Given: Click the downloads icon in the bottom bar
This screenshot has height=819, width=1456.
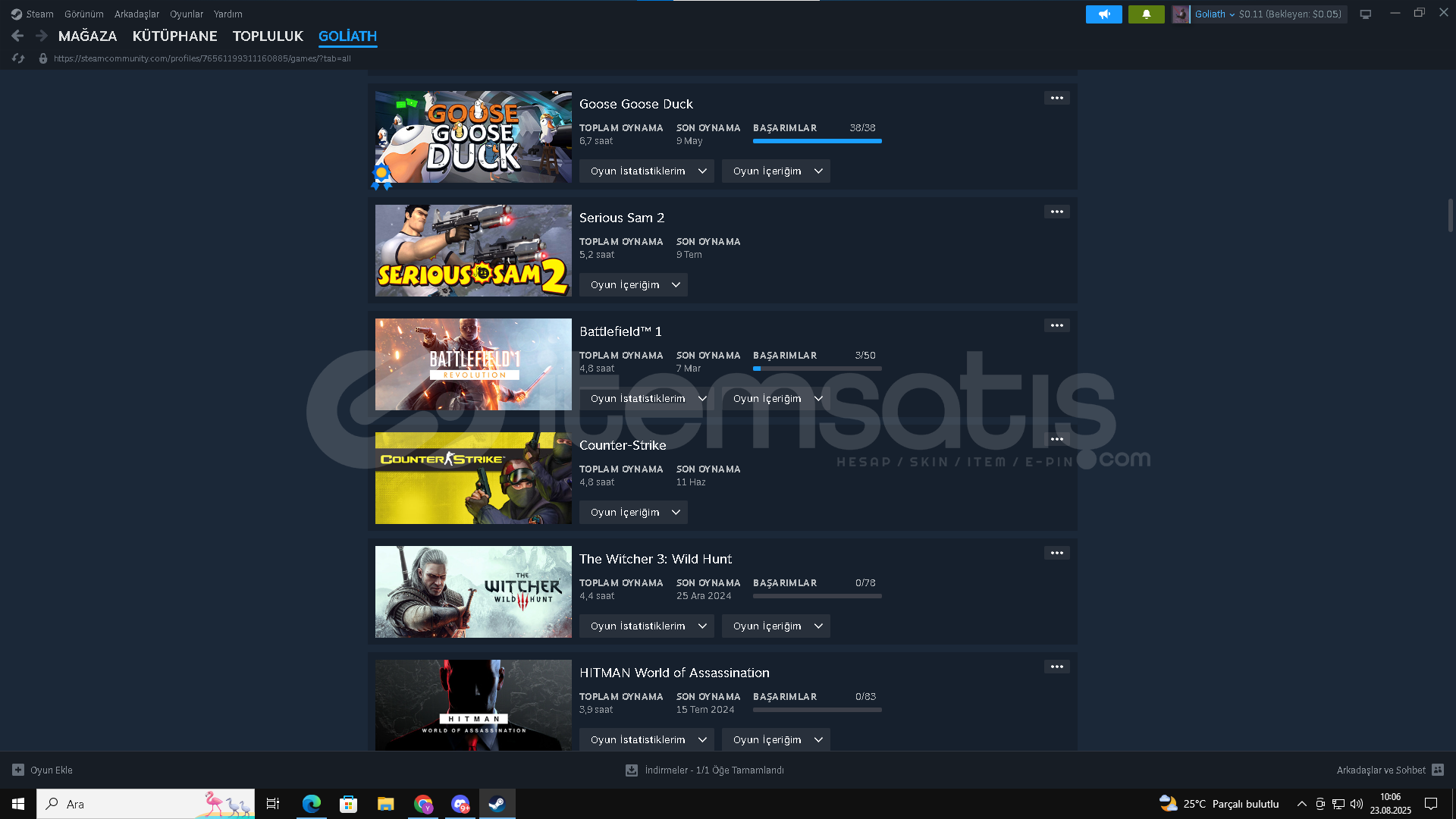Looking at the screenshot, I should [631, 770].
